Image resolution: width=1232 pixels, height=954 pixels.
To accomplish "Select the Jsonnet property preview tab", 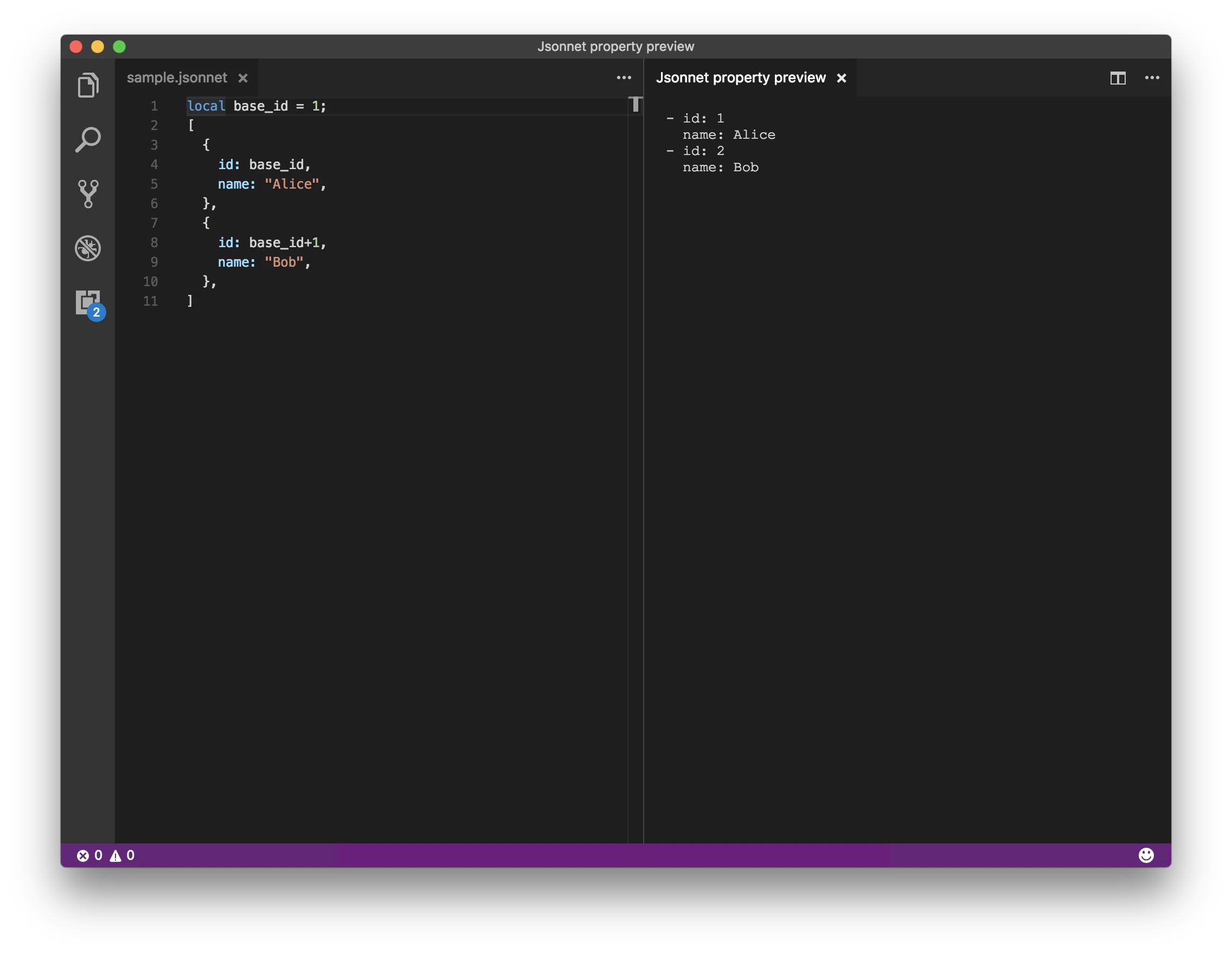I will click(x=740, y=78).
